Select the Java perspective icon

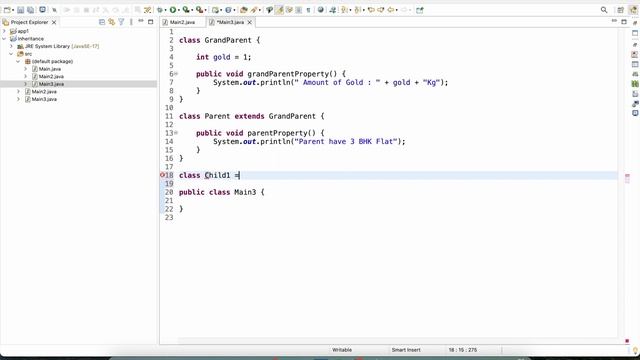click(633, 10)
